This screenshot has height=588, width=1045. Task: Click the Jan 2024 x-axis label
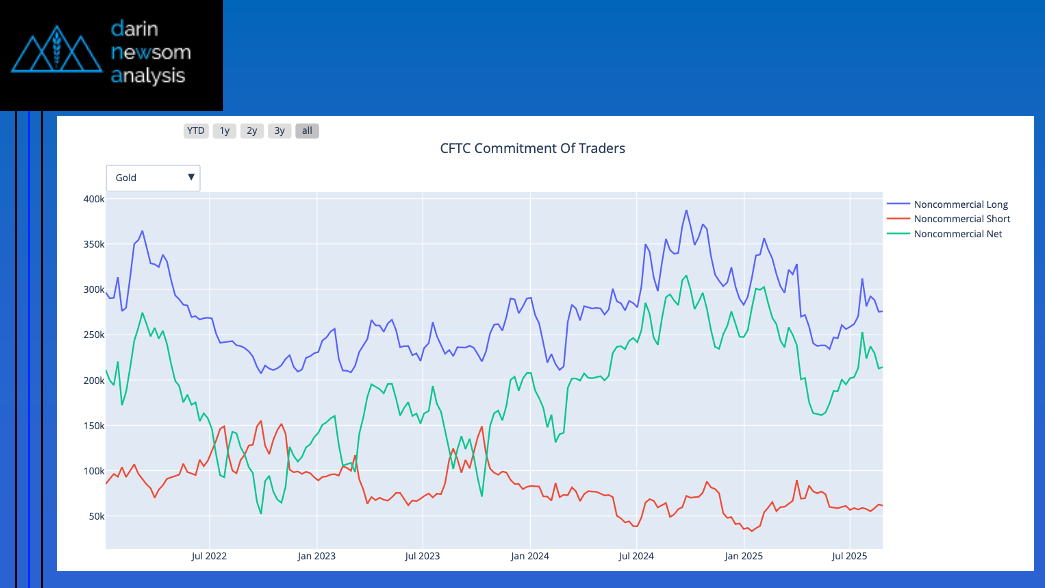pyautogui.click(x=529, y=555)
